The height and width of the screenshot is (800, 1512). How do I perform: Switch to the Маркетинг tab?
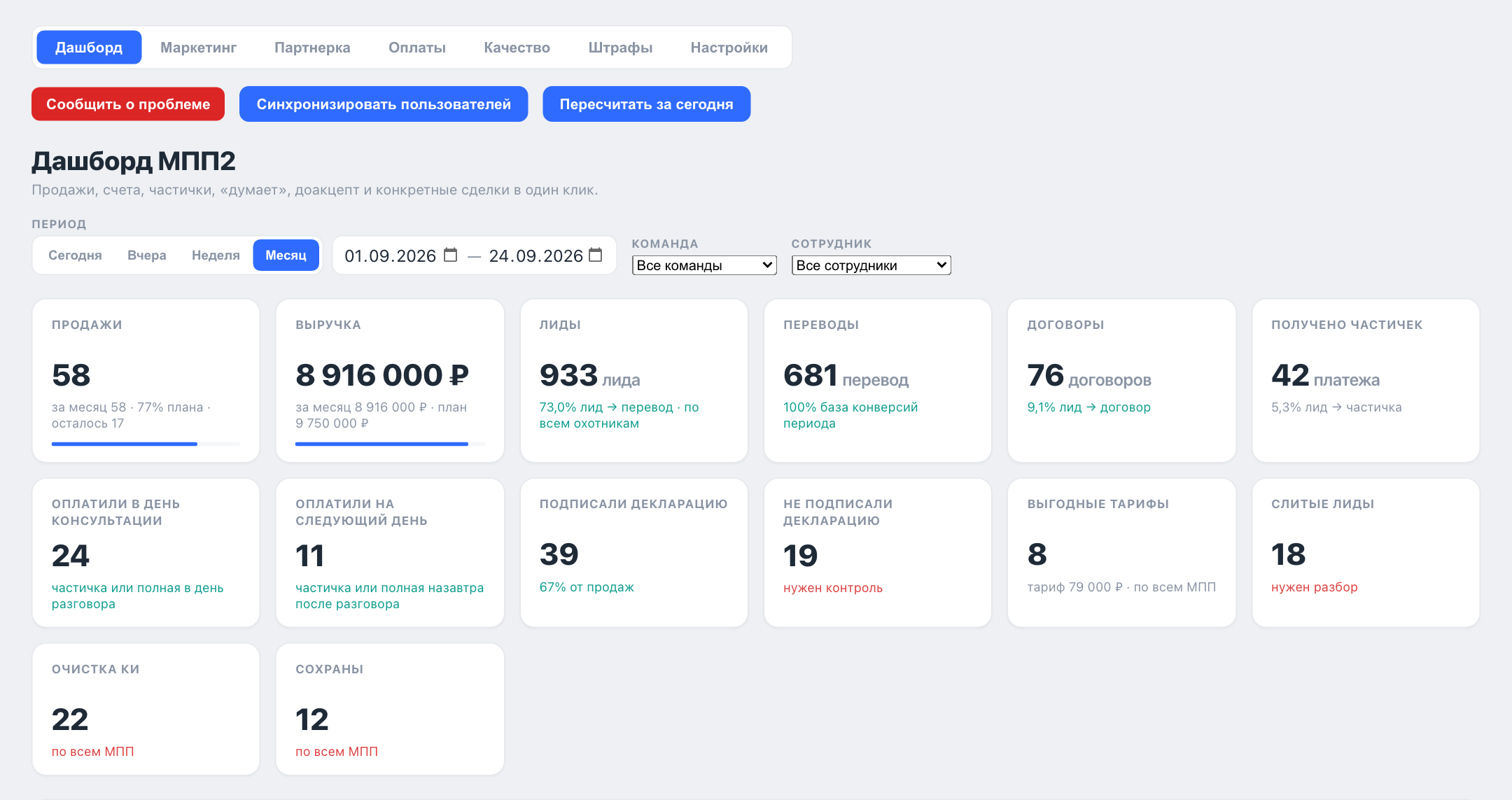pyautogui.click(x=198, y=48)
